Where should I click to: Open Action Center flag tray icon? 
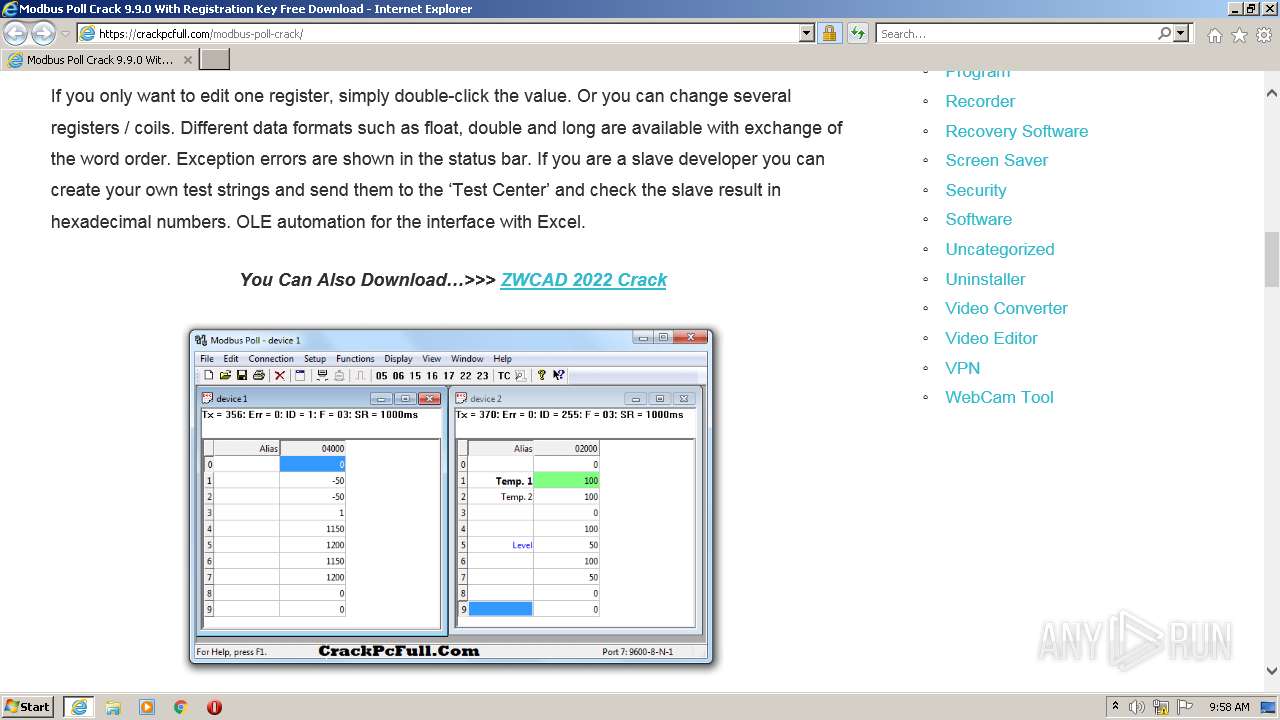click(x=1185, y=706)
